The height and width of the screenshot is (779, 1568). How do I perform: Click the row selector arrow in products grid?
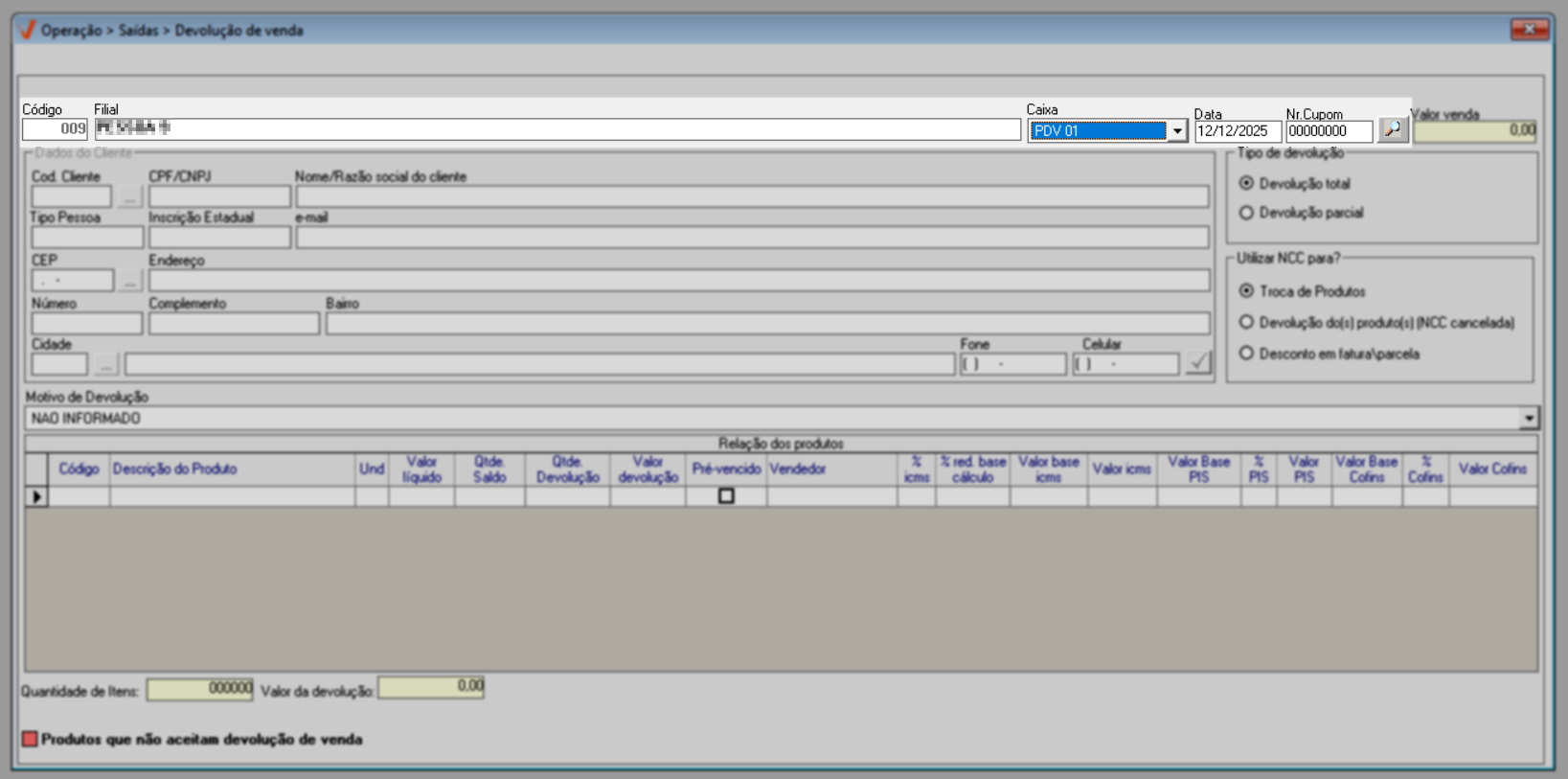(x=36, y=496)
